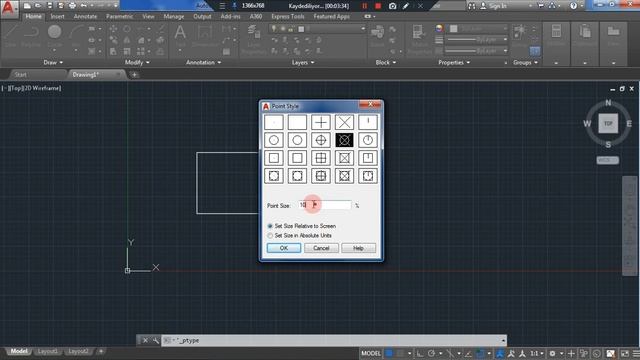Pause the screen recording
This screenshot has height=360, width=640.
click(364, 6)
